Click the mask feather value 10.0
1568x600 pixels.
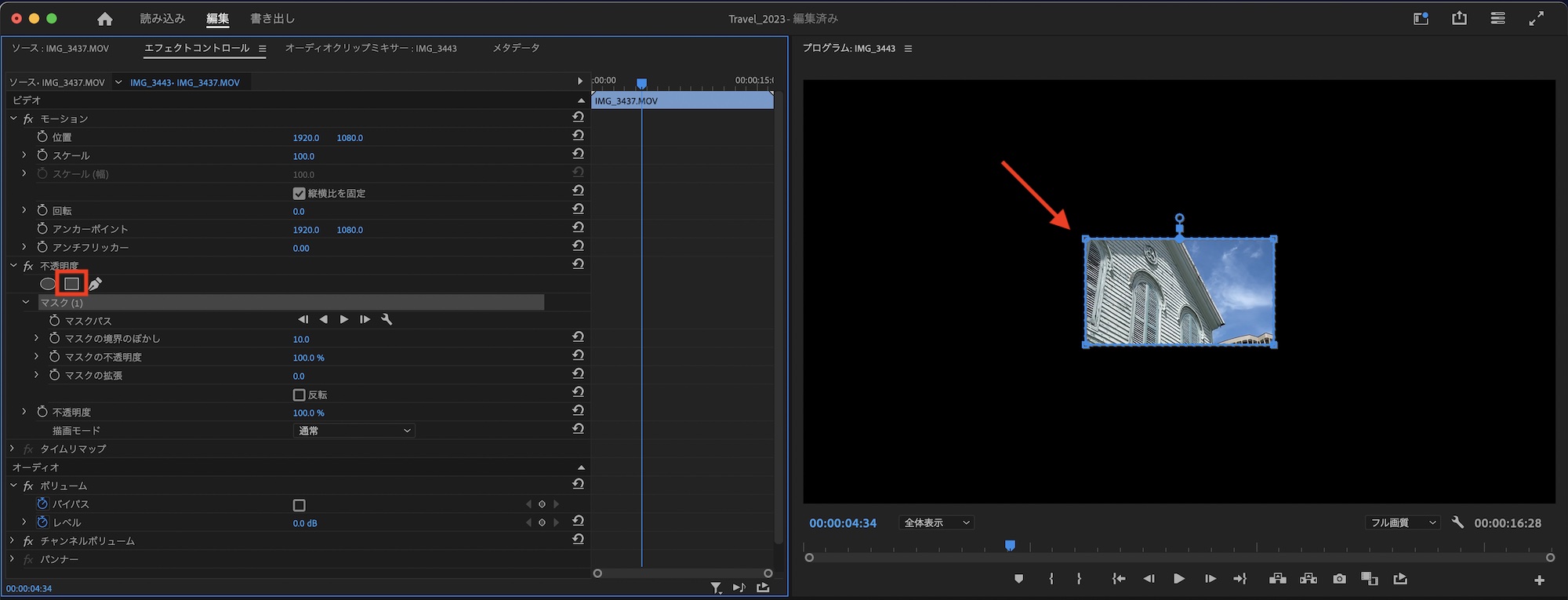(301, 340)
